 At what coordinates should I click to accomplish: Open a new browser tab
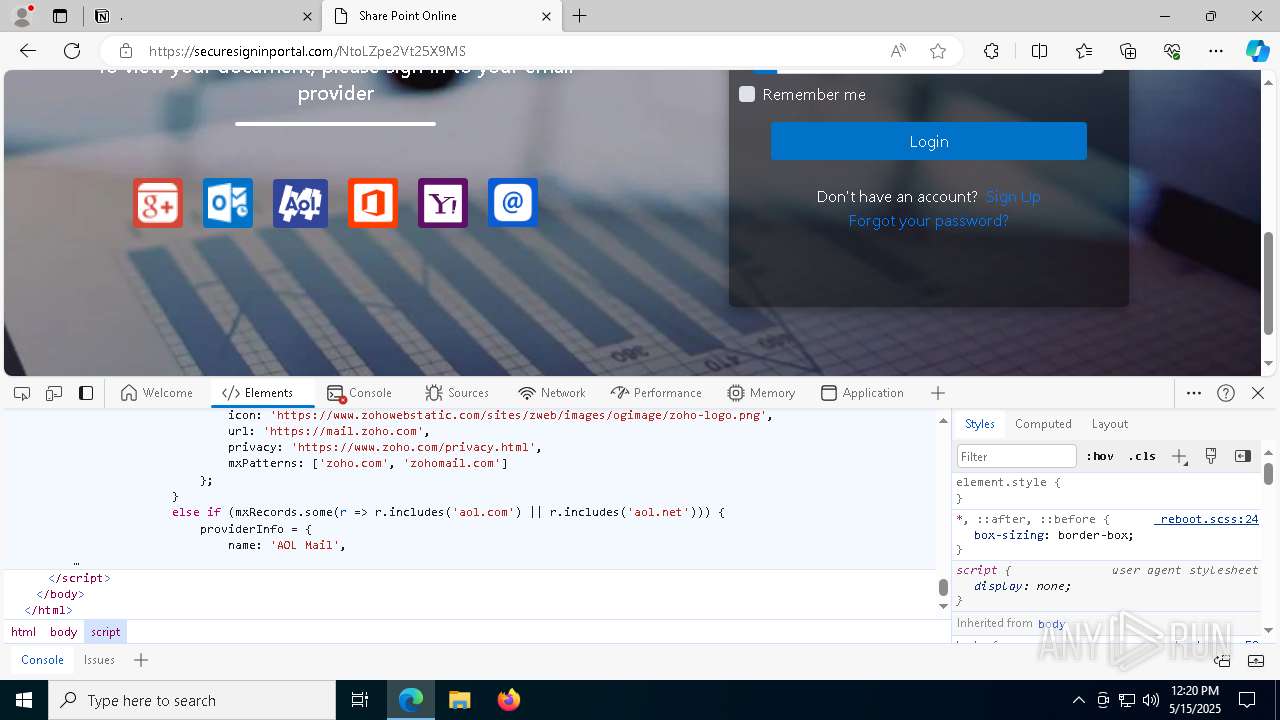pyautogui.click(x=580, y=16)
